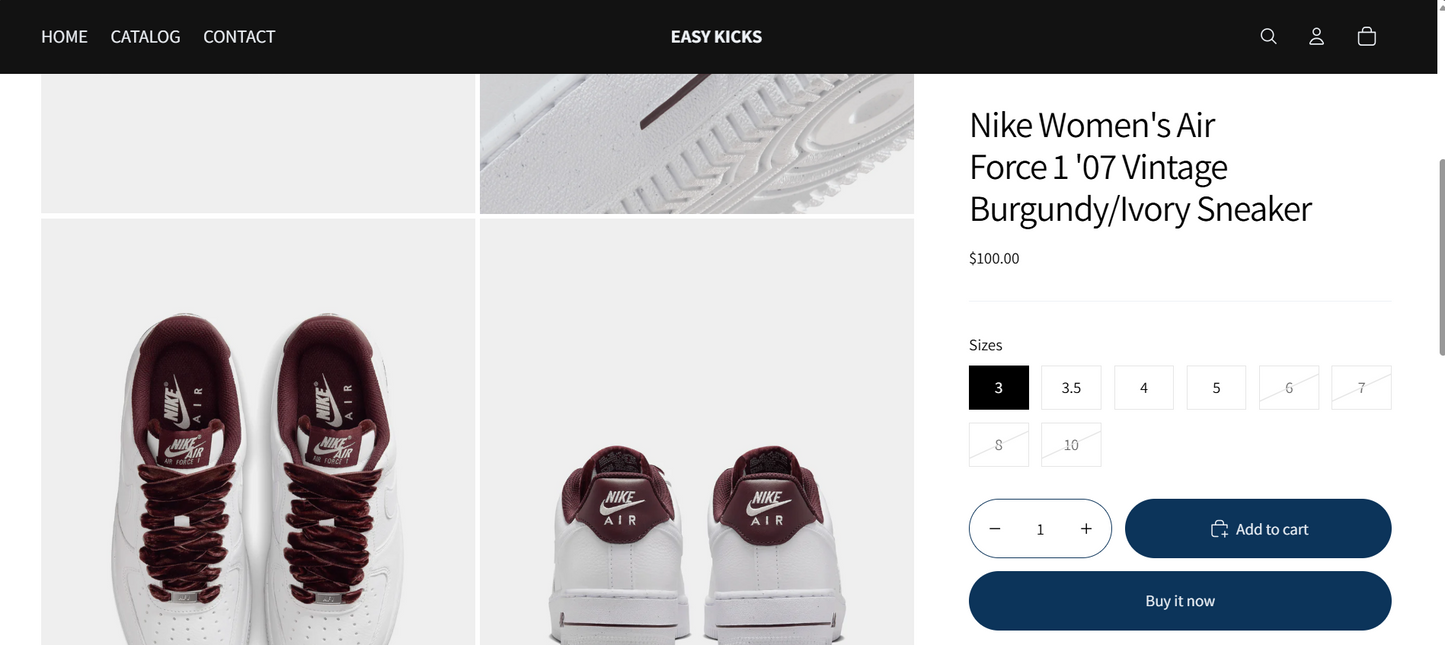Open the shopping cart icon
The width and height of the screenshot is (1445, 645).
coord(1367,37)
